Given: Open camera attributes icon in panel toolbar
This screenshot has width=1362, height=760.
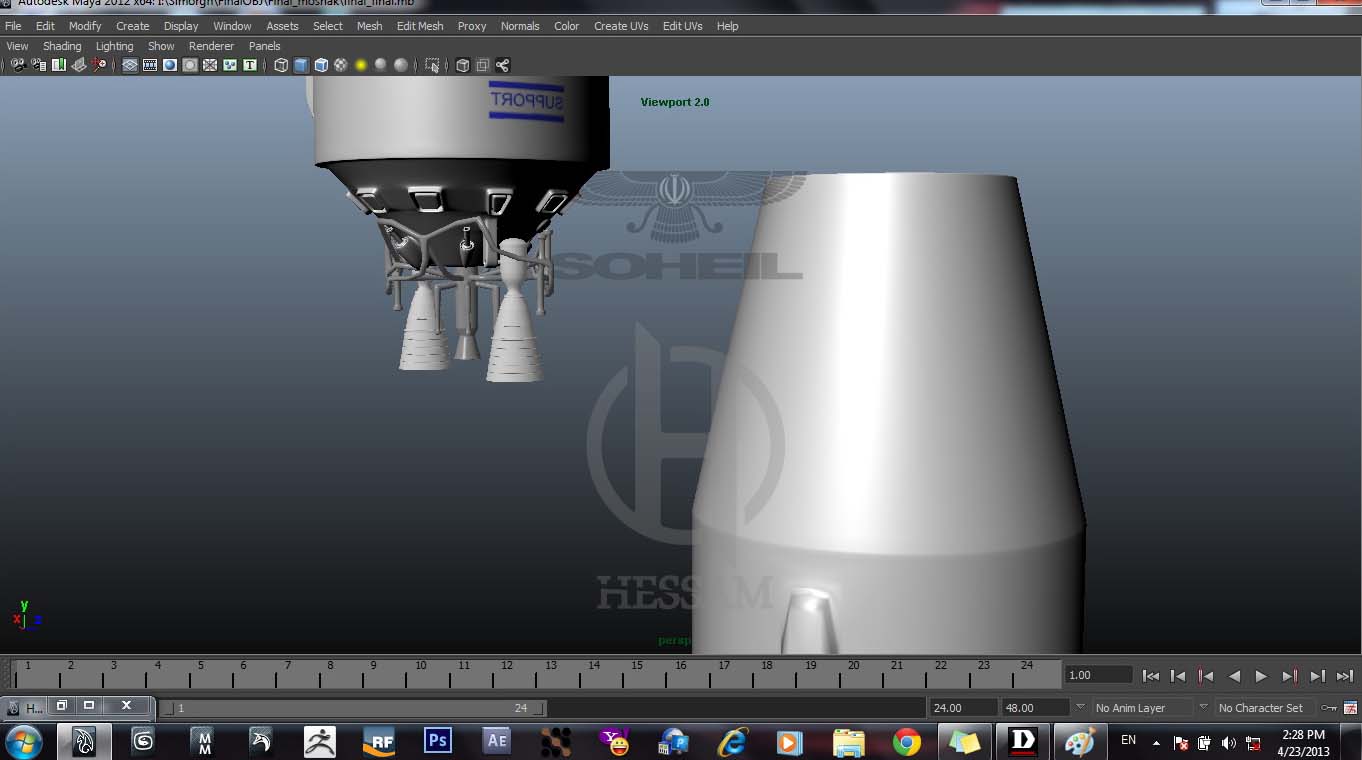Looking at the screenshot, I should pyautogui.click(x=38, y=65).
